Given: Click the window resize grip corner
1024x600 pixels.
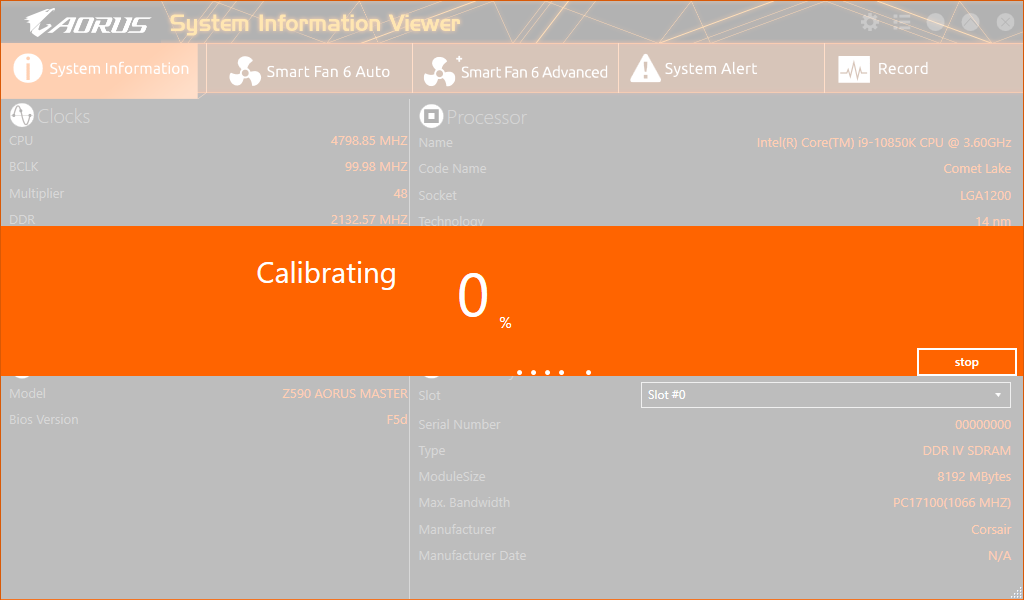Looking at the screenshot, I should (x=1016, y=592).
